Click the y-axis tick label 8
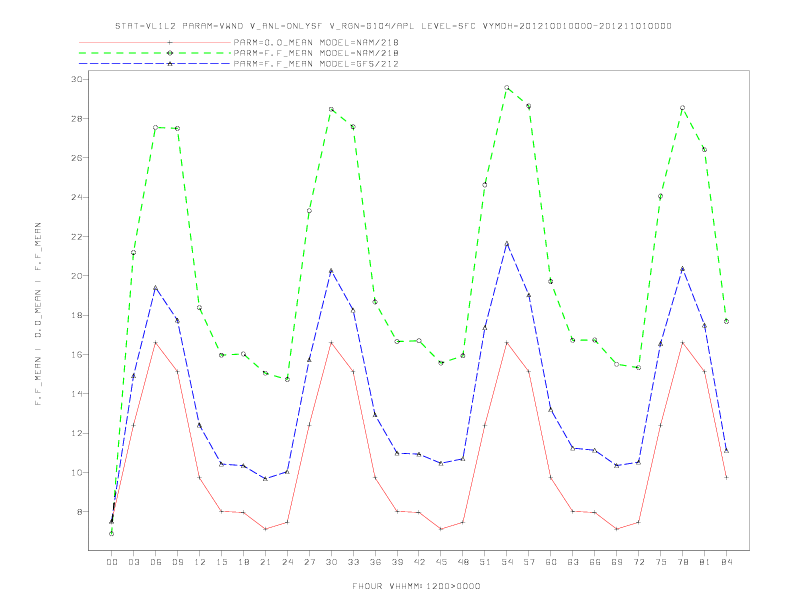Image resolution: width=792 pixels, height=612 pixels. tap(80, 512)
